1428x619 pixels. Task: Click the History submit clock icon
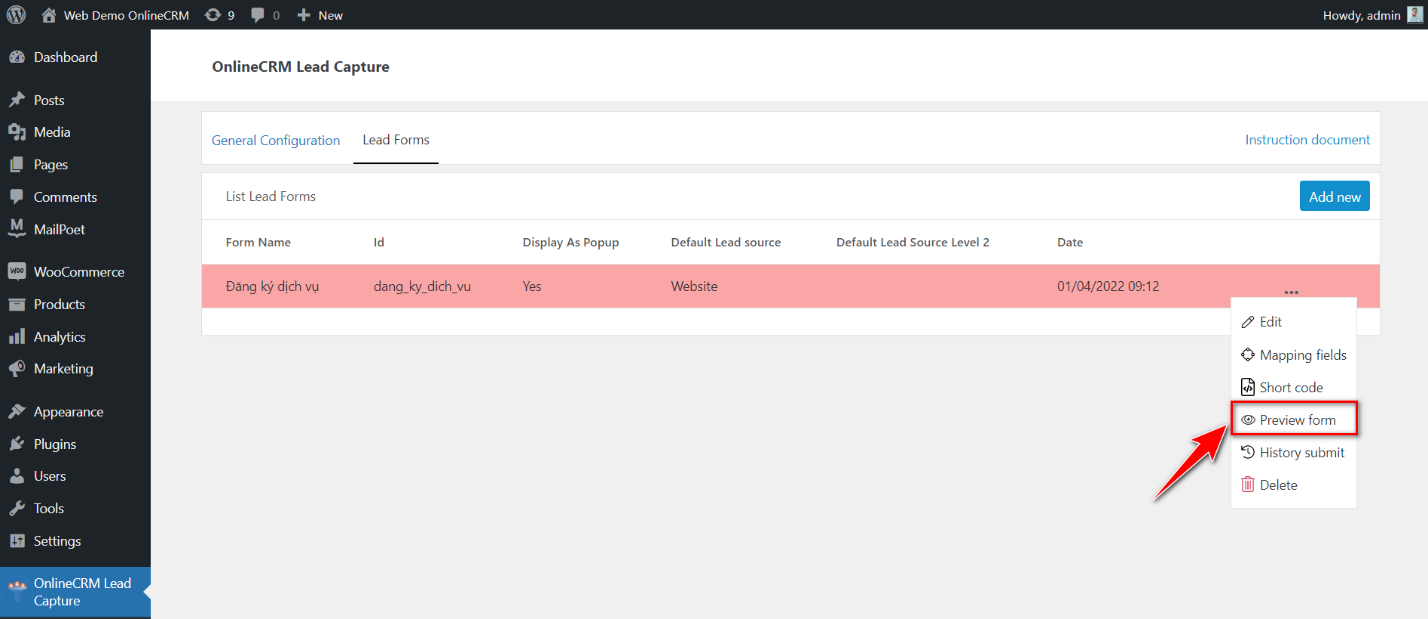click(1248, 451)
